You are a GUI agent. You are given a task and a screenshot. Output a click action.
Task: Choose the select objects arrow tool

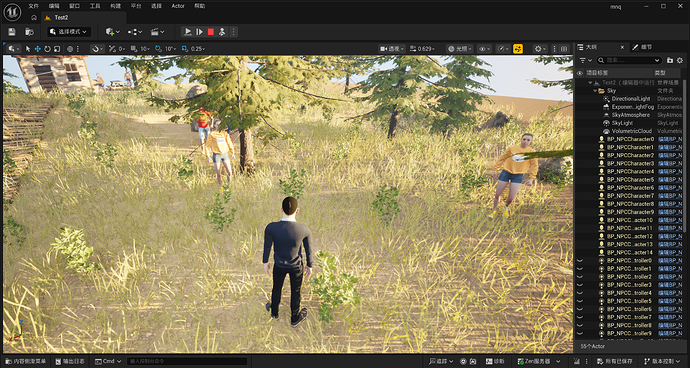pos(28,49)
